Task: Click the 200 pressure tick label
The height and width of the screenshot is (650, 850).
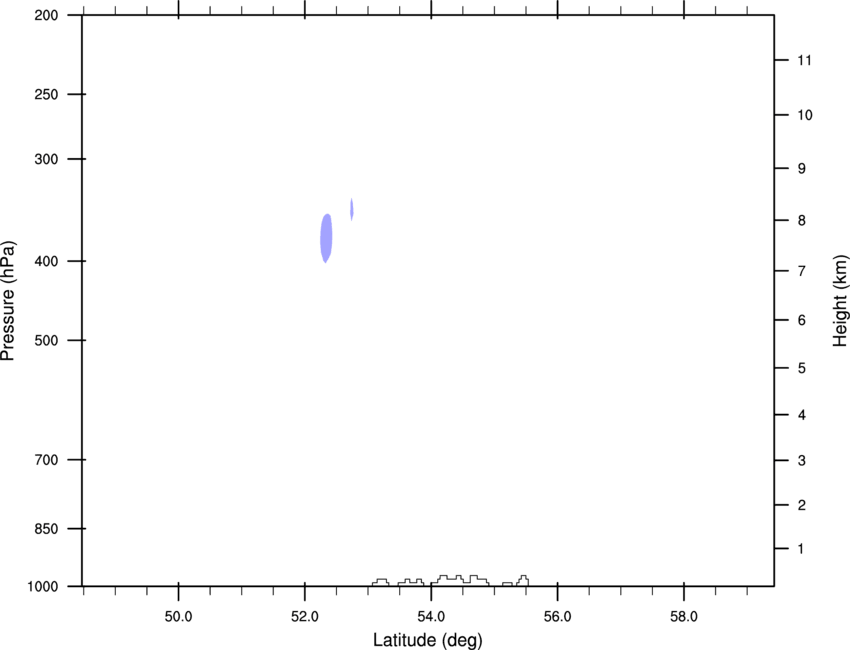Action: point(46,15)
